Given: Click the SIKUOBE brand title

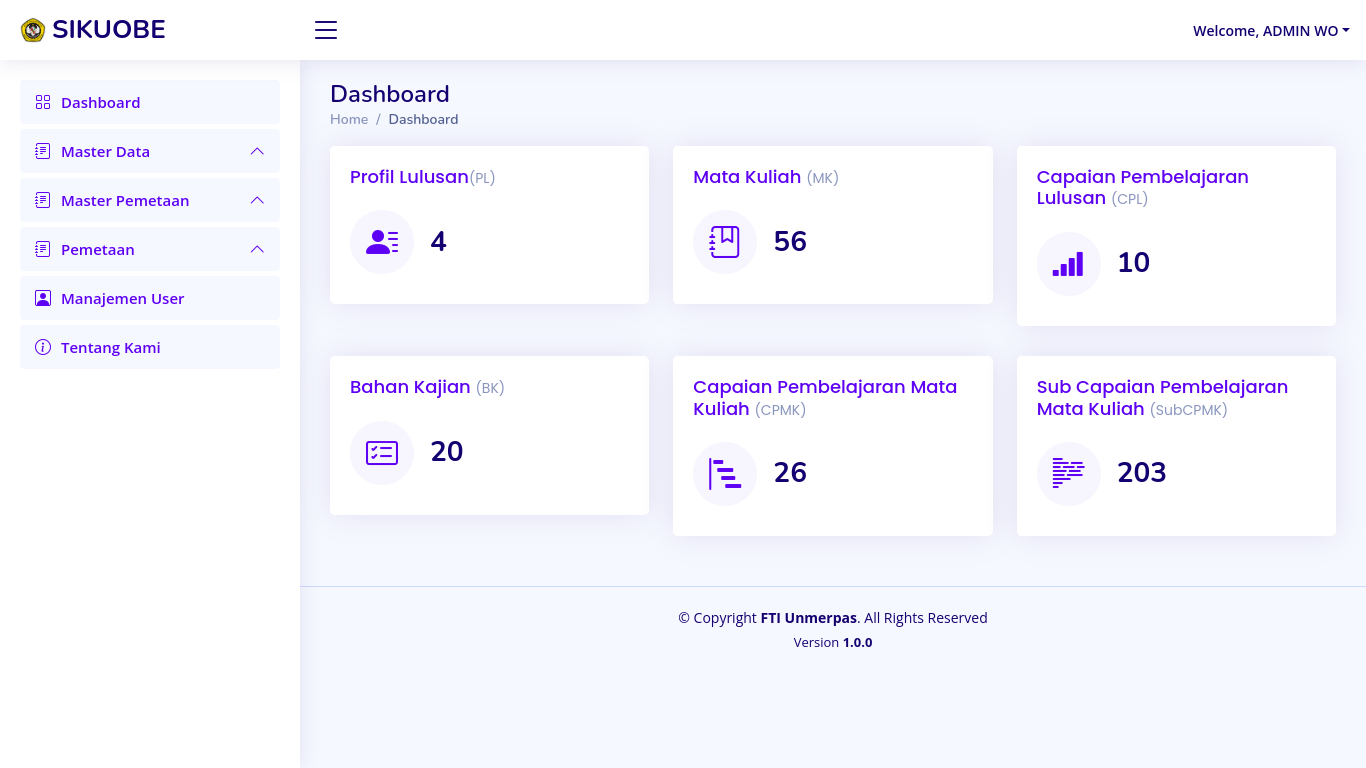Looking at the screenshot, I should coord(108,30).
